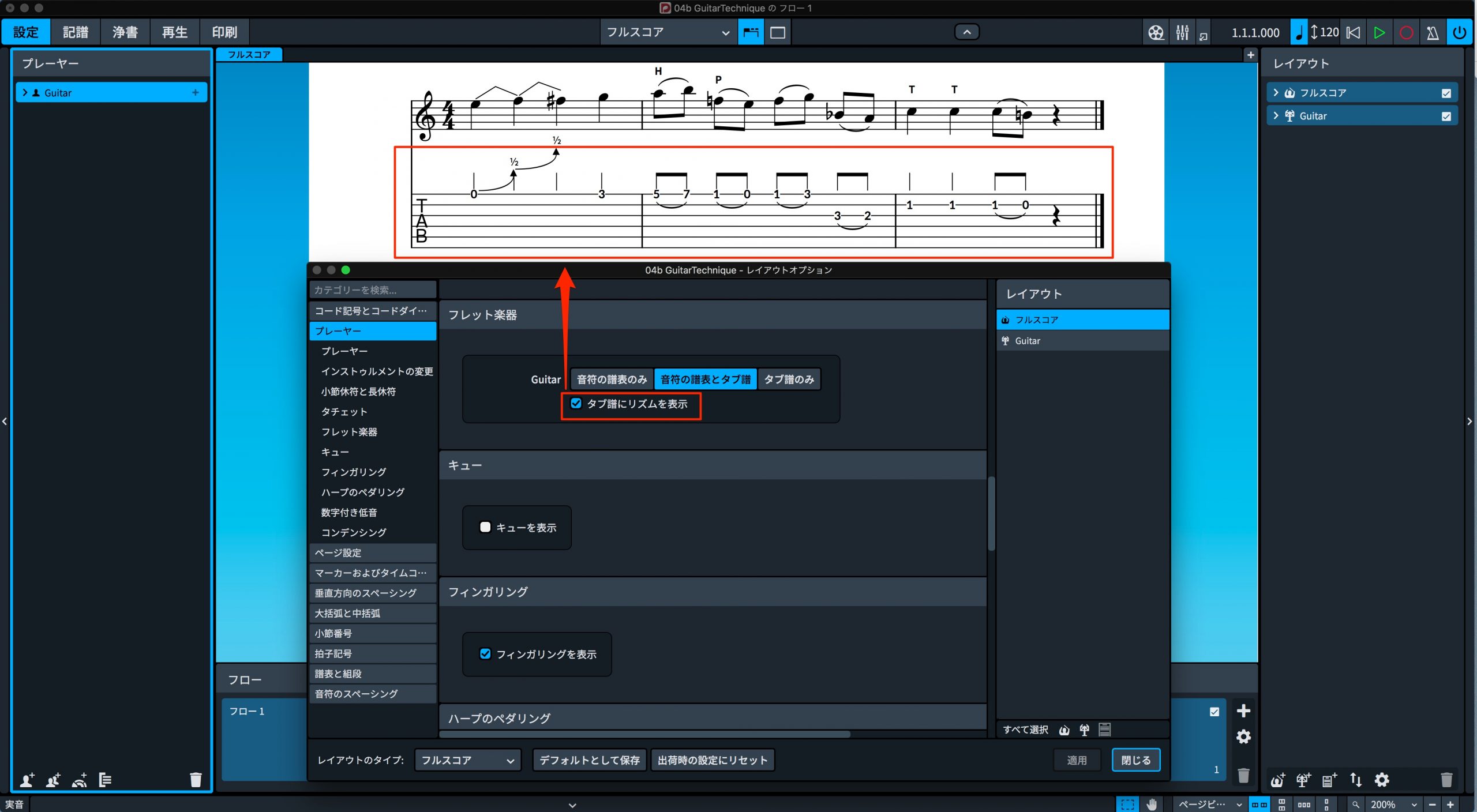Select notation and tablature option for Guitar

705,379
